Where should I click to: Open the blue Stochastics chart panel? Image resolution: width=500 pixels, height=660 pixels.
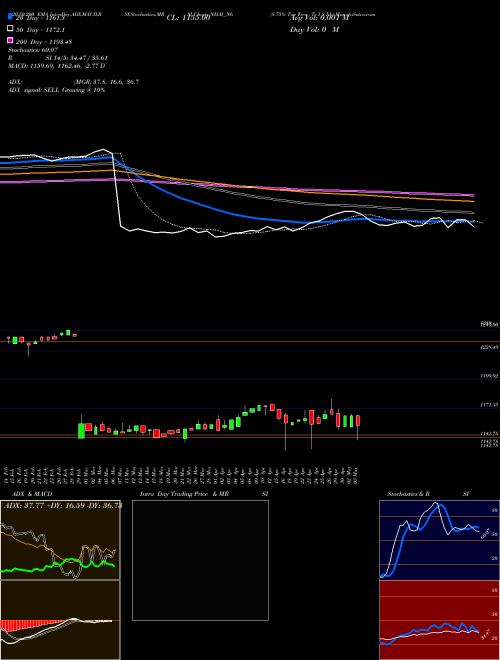tap(439, 540)
